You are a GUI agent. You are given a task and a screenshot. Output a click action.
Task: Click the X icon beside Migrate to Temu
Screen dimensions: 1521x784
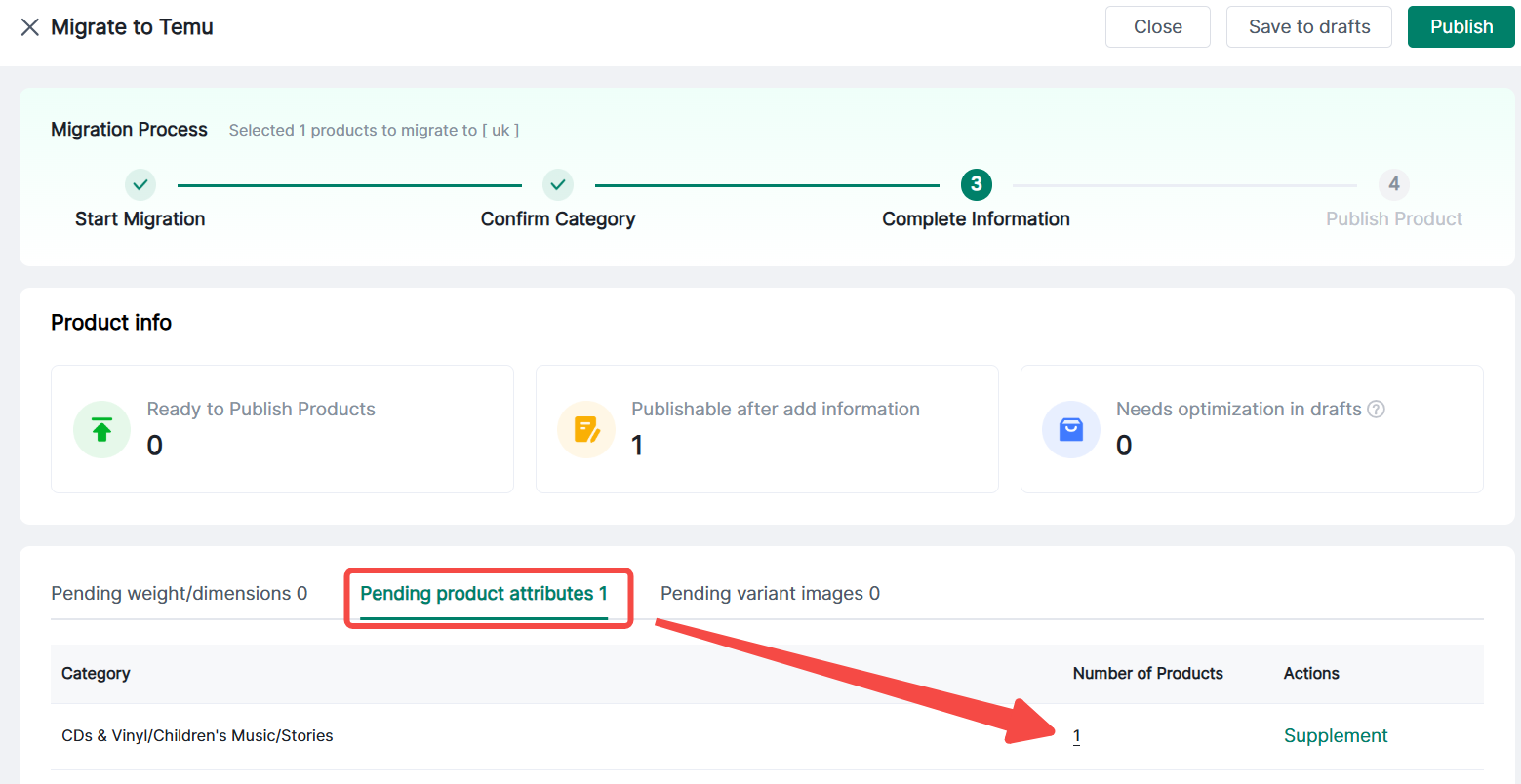(x=30, y=27)
